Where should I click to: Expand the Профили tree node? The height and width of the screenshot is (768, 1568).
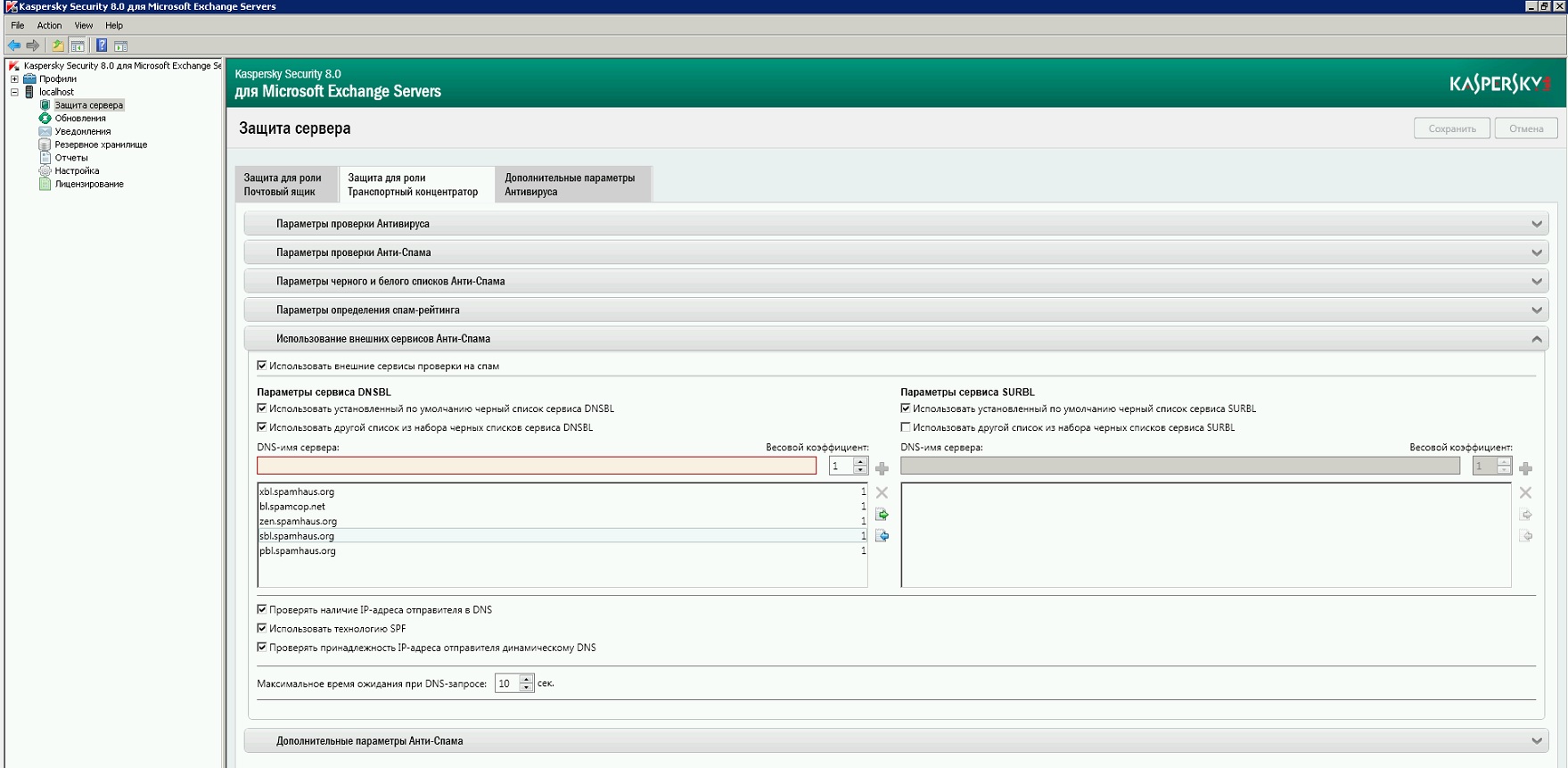point(14,78)
